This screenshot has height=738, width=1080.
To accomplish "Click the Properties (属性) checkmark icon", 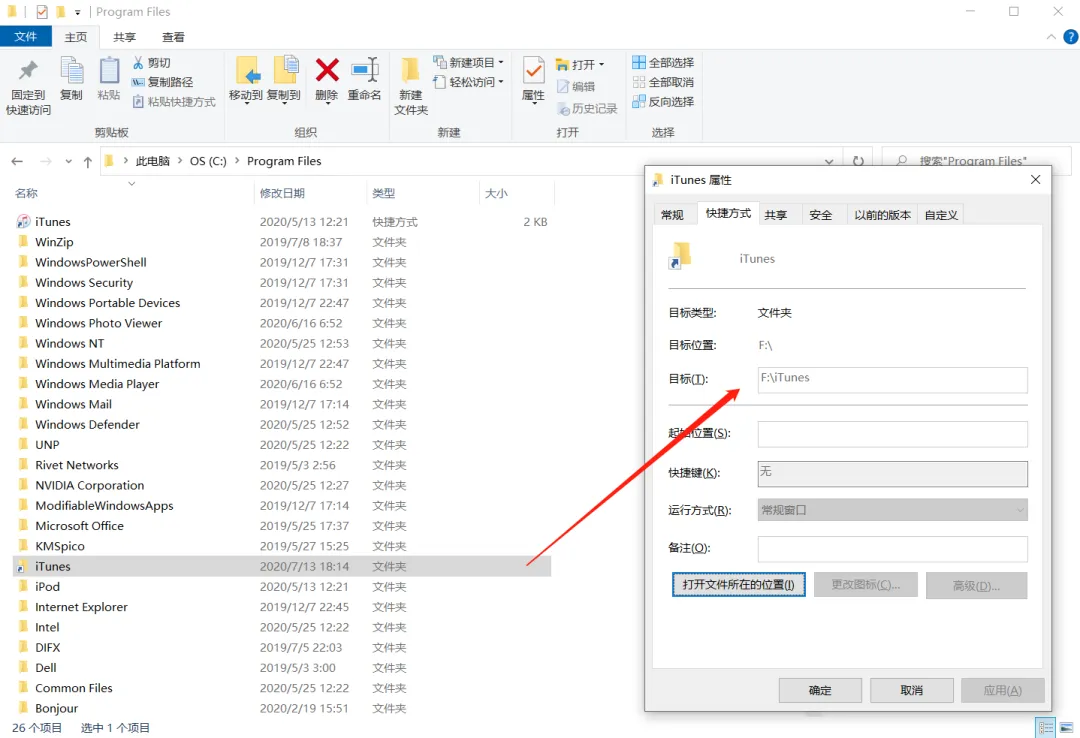I will tap(533, 70).
